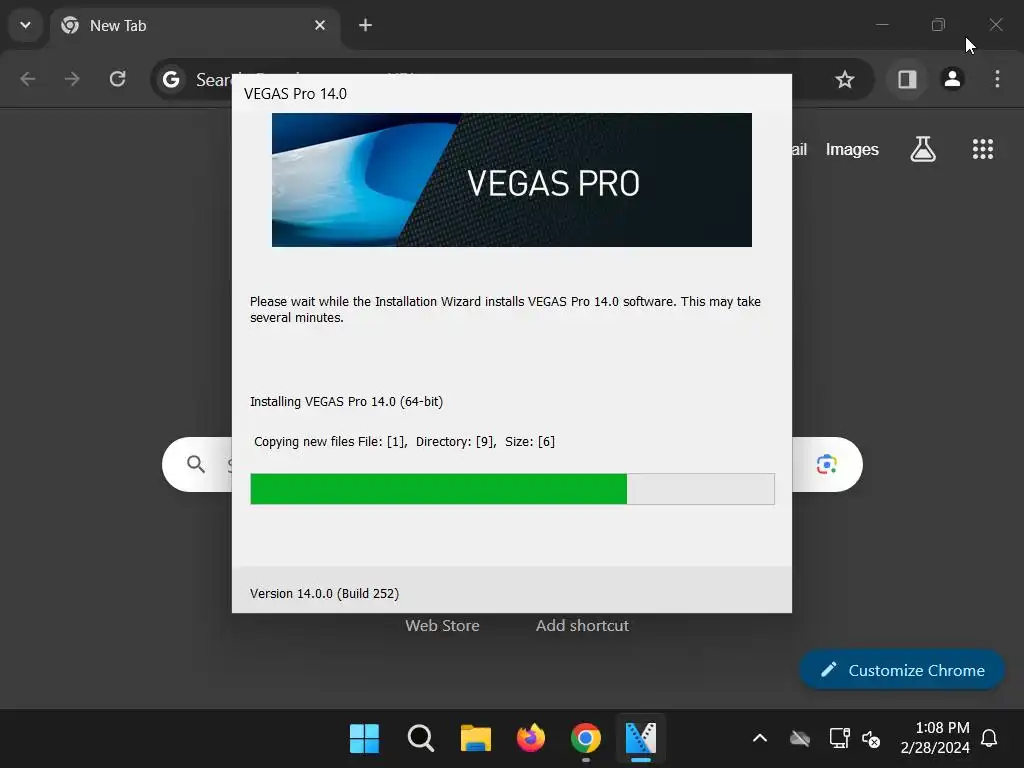Open the Windows Start menu
This screenshot has width=1024, height=768.
pyautogui.click(x=364, y=739)
